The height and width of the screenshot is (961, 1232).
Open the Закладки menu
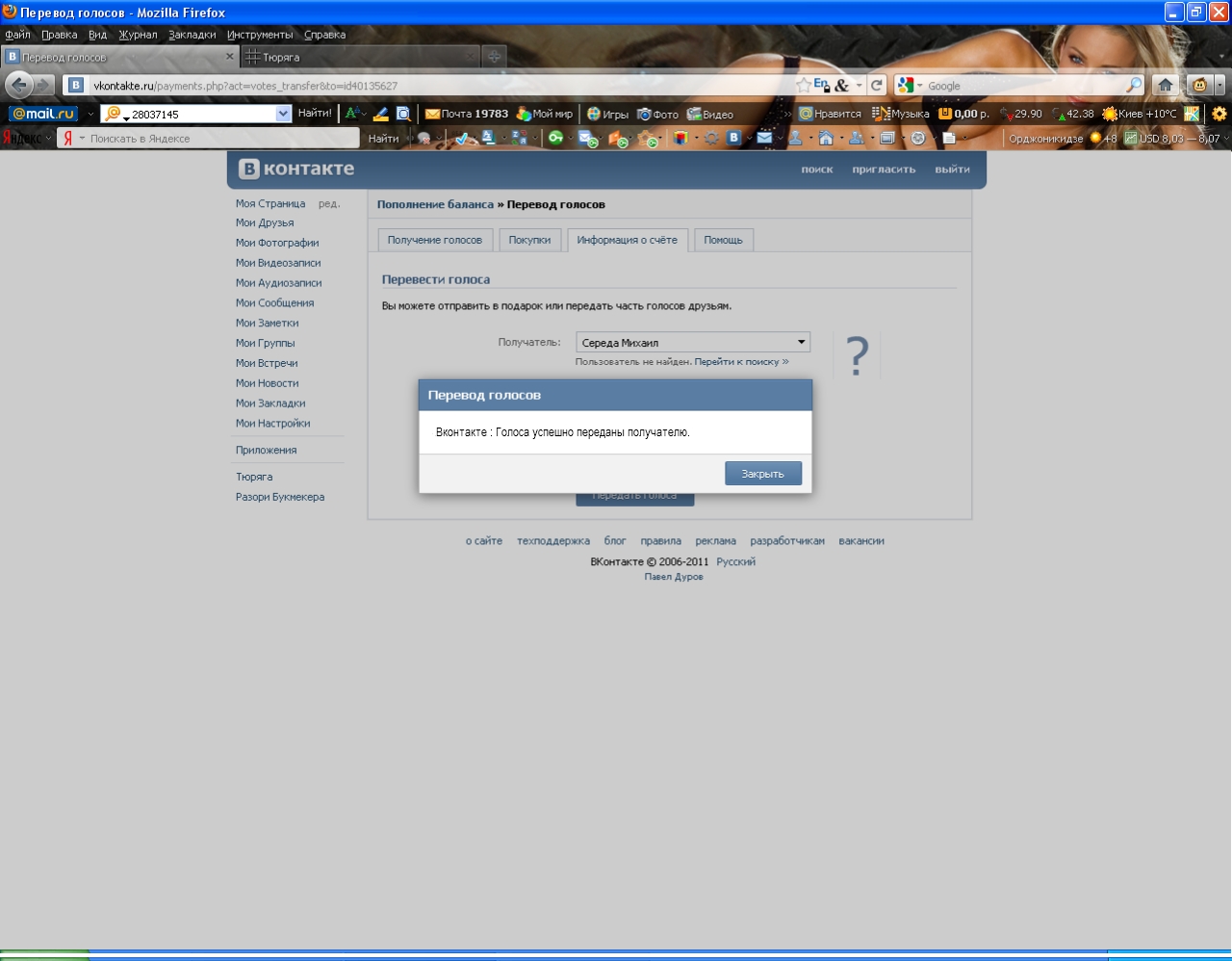(x=192, y=35)
